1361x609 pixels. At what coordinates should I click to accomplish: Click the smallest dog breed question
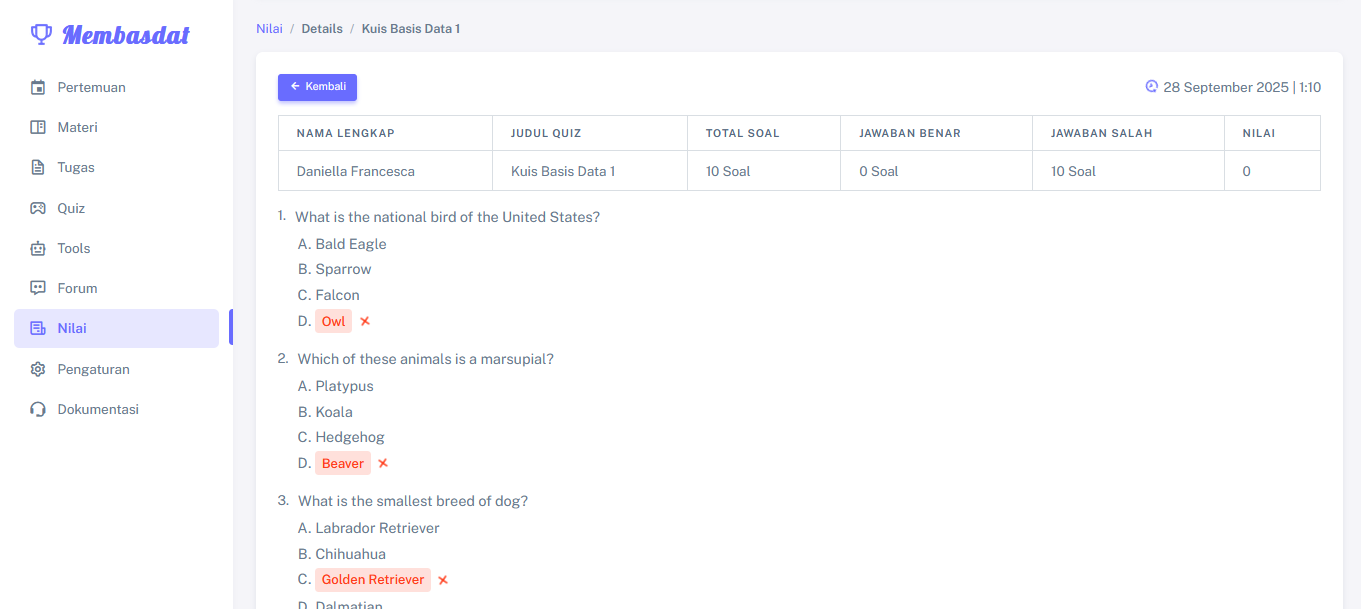pos(413,501)
